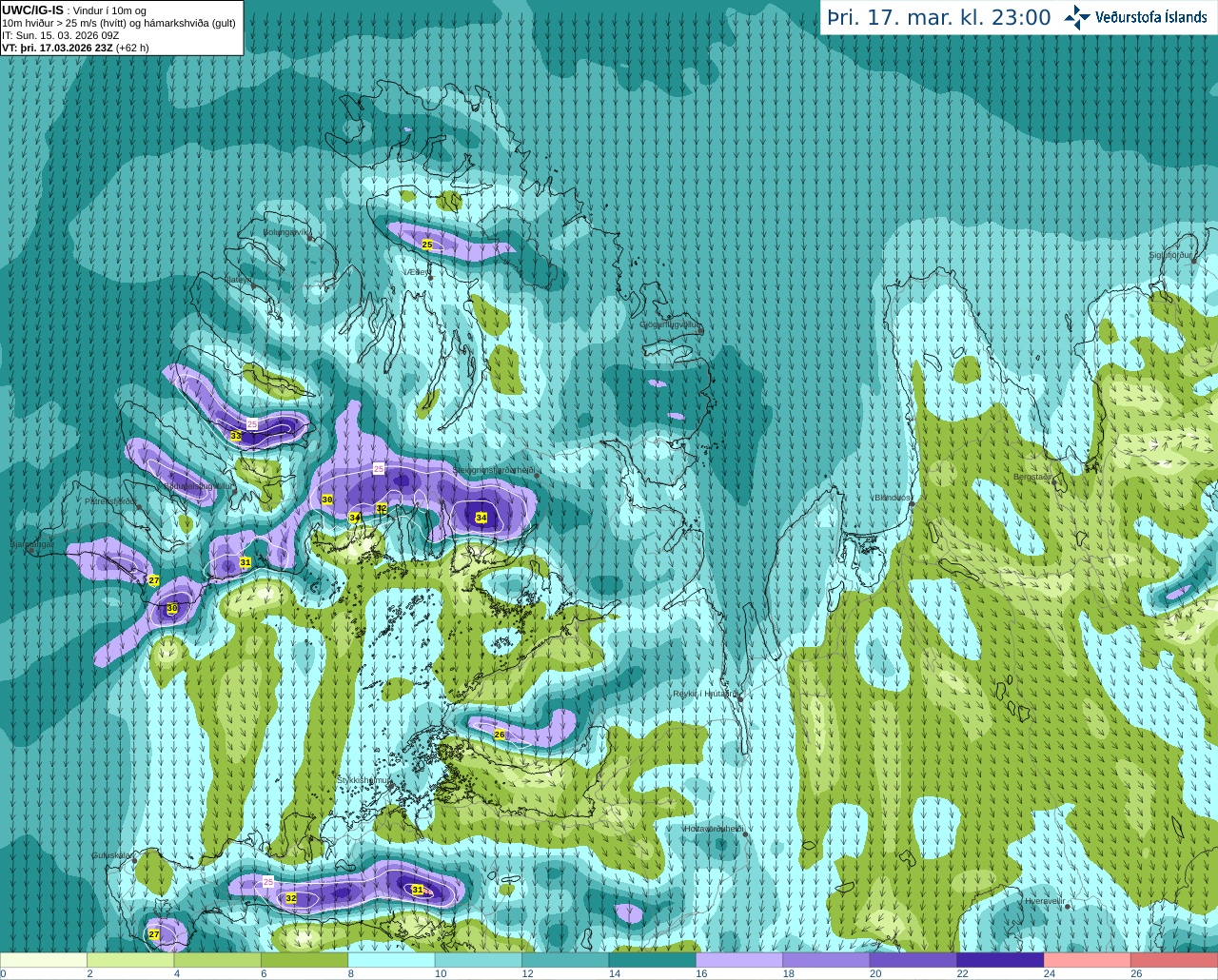The width and height of the screenshot is (1218, 980).
Task: Click the legend scale number 24
Action: tap(1049, 973)
